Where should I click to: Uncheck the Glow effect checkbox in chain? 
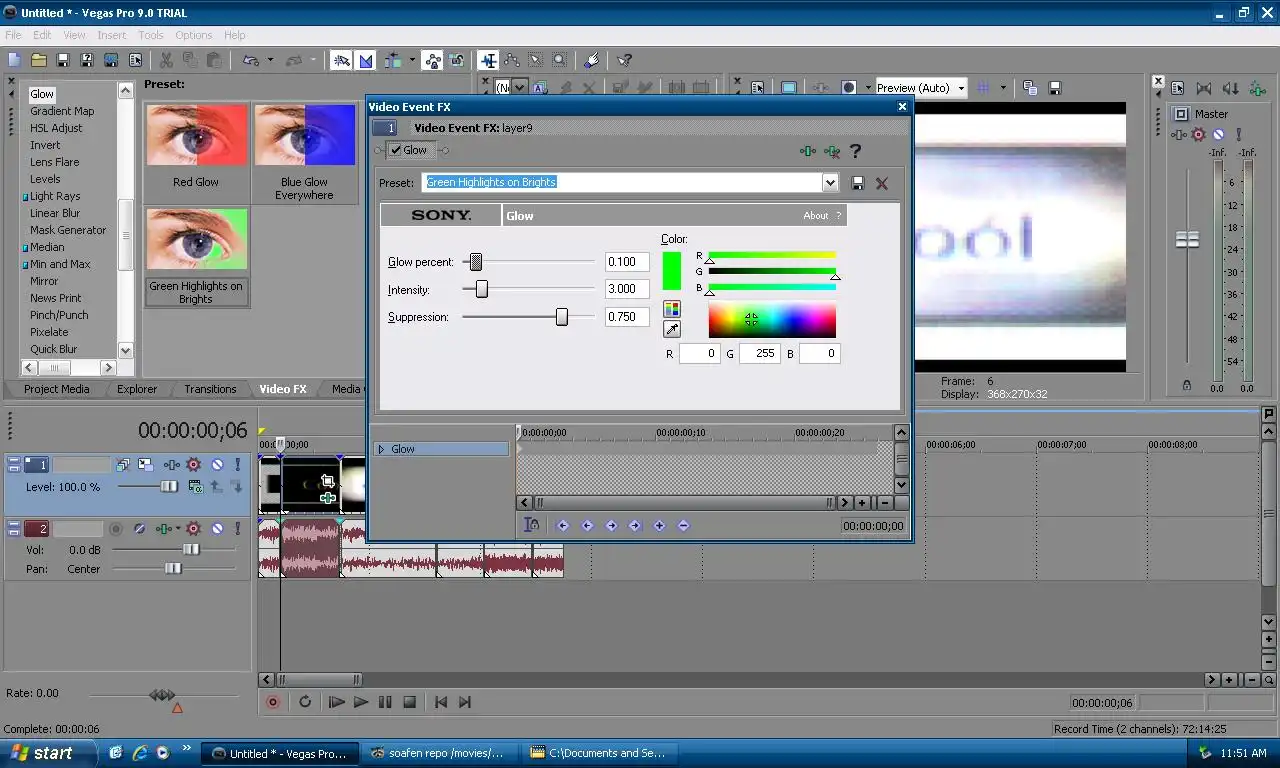click(x=396, y=150)
